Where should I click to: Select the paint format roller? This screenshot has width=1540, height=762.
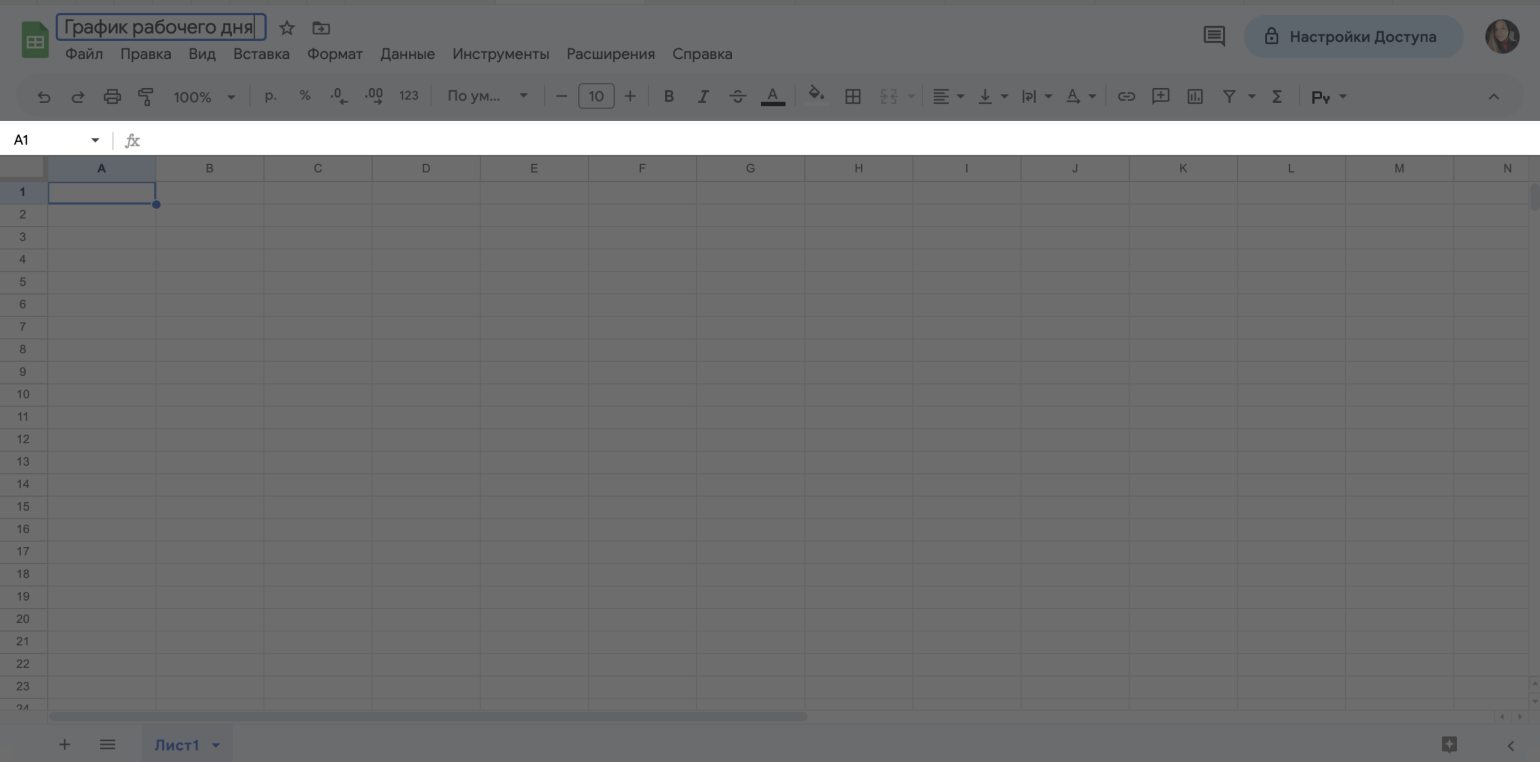[146, 97]
